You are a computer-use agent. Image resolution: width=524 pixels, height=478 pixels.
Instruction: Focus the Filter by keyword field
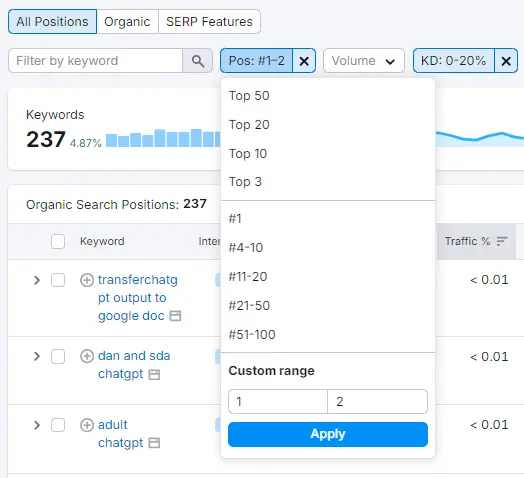(96, 61)
